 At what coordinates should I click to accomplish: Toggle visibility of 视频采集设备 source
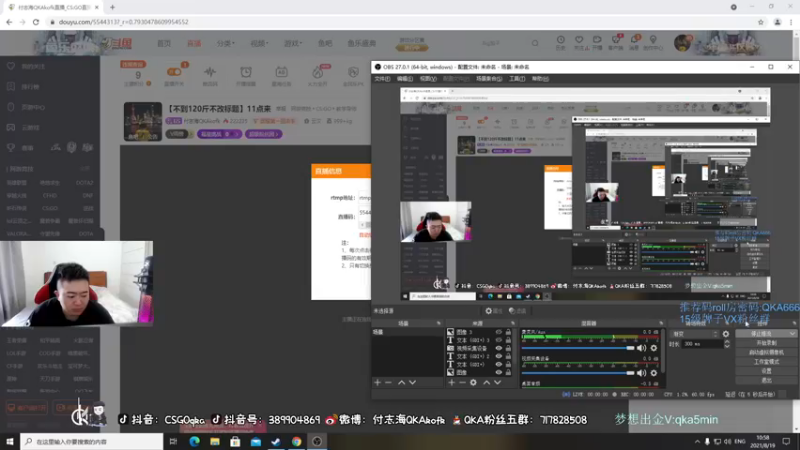[498, 348]
